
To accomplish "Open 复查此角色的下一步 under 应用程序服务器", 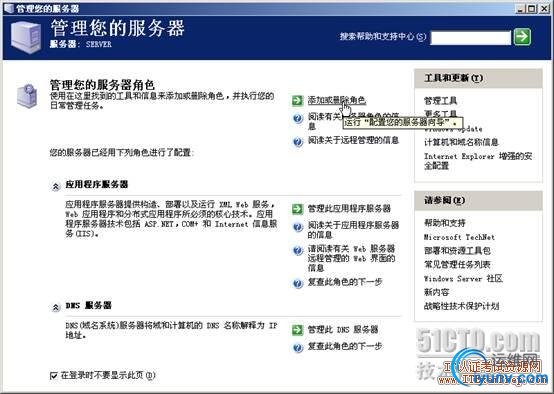I will click(345, 282).
